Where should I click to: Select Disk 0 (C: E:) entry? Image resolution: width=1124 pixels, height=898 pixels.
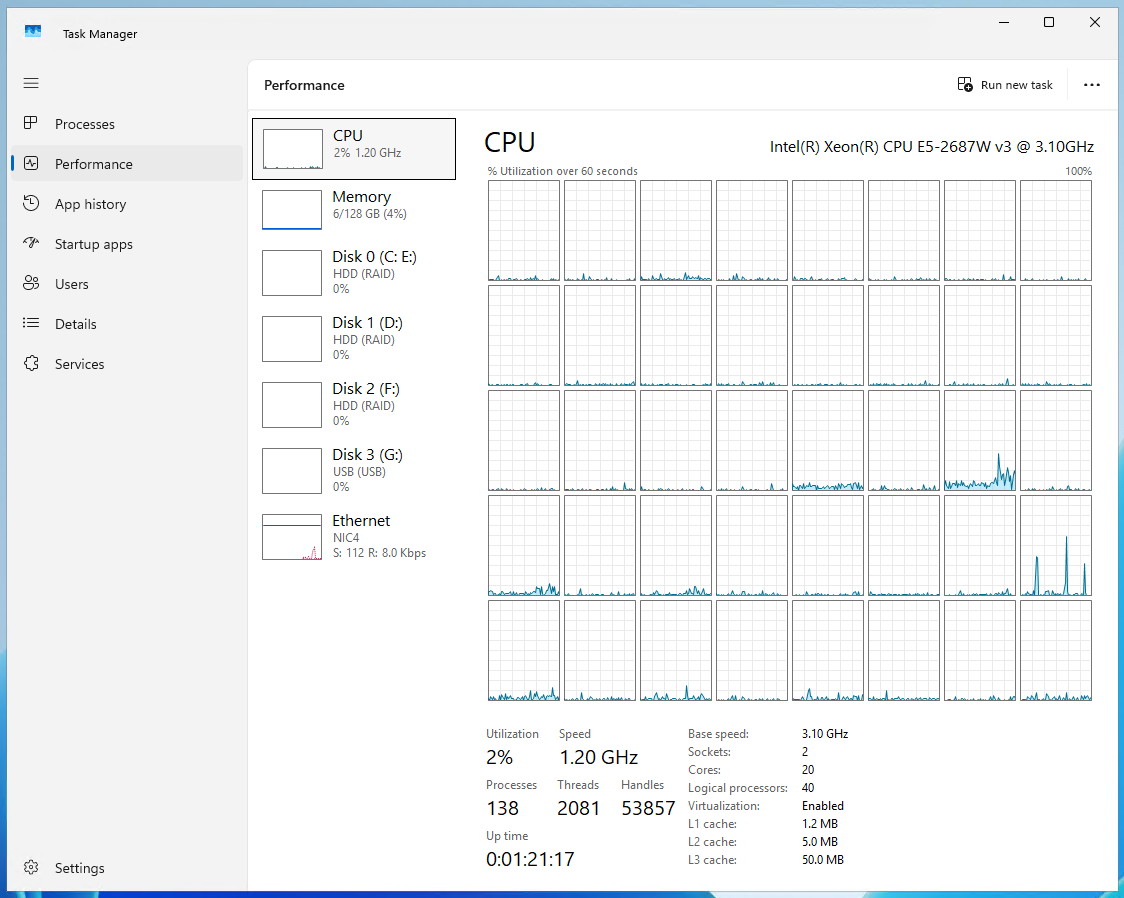[x=354, y=272]
